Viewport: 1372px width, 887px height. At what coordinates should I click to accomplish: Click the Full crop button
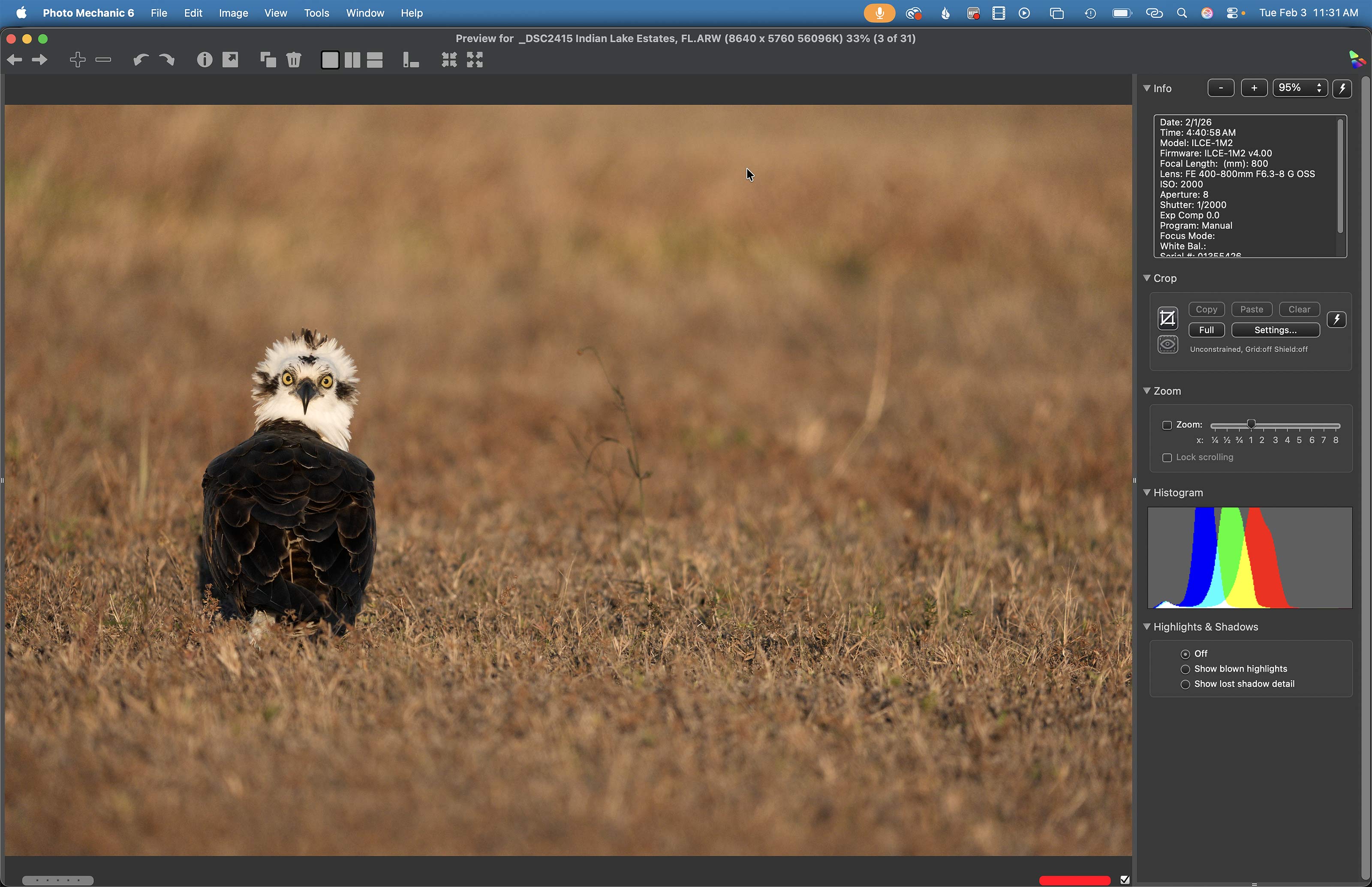click(1206, 330)
